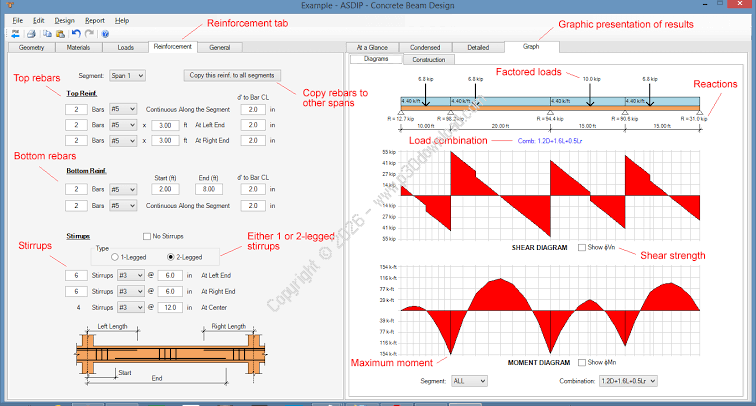Click stirrup spacing 6.0 field At Right End
The image size is (756, 406).
pos(170,292)
